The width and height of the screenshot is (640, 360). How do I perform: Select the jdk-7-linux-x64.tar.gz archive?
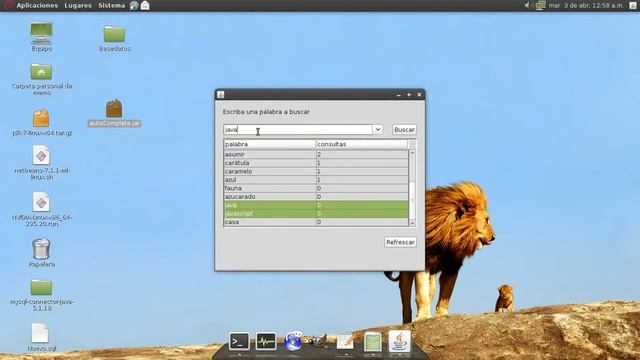tap(42, 122)
